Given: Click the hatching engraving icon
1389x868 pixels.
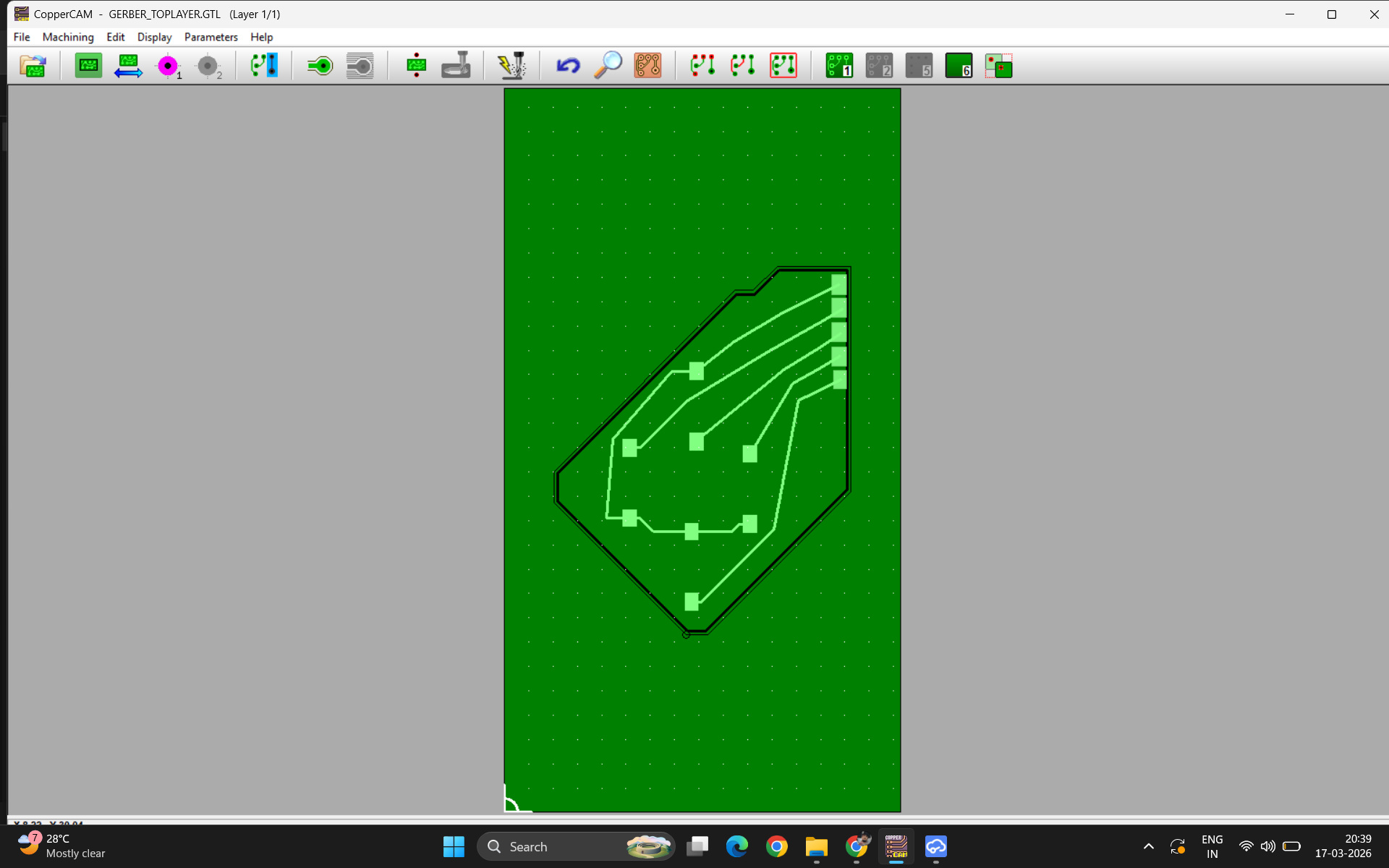Looking at the screenshot, I should tap(360, 66).
